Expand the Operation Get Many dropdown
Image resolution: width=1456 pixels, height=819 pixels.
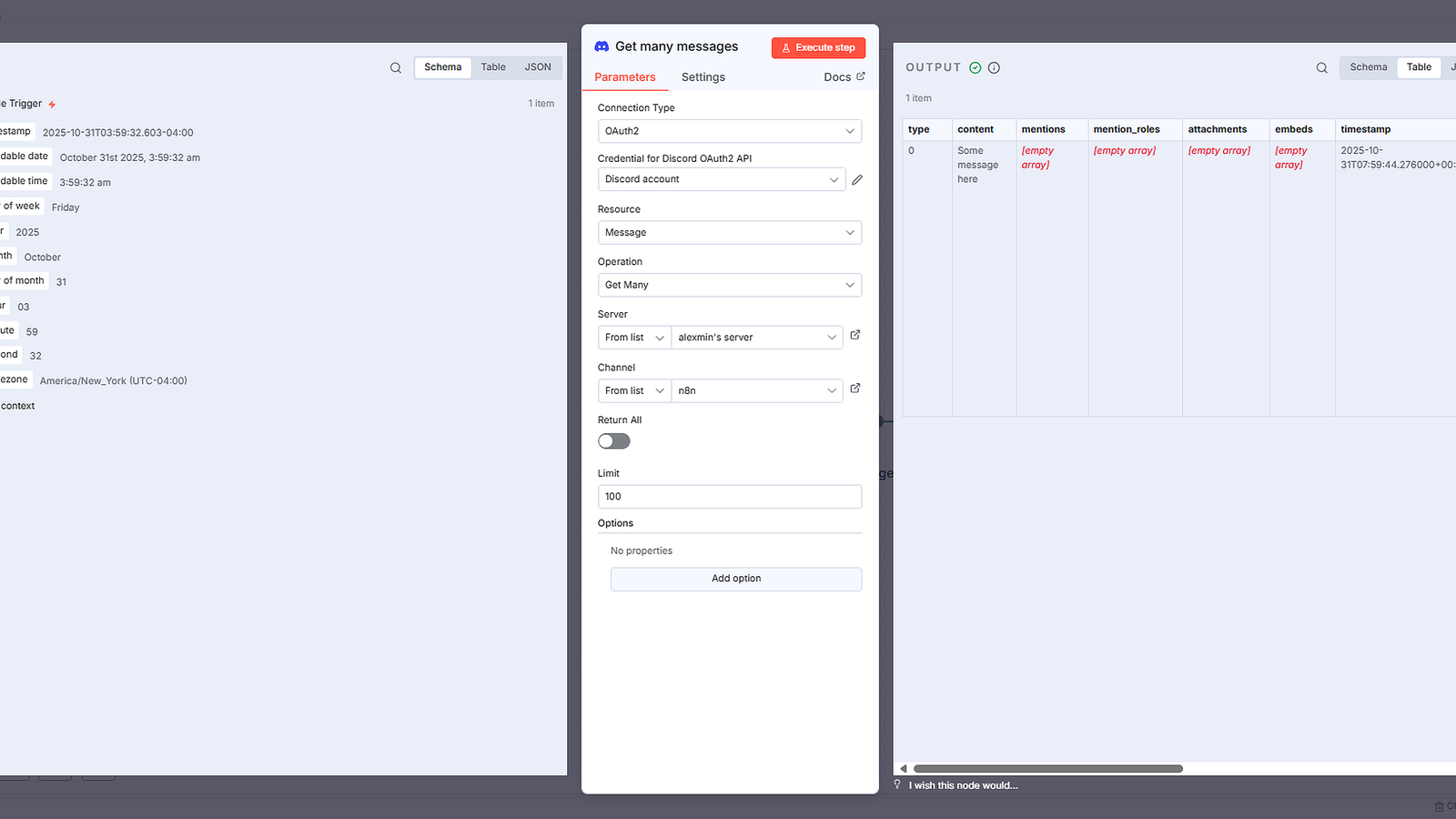click(x=730, y=285)
